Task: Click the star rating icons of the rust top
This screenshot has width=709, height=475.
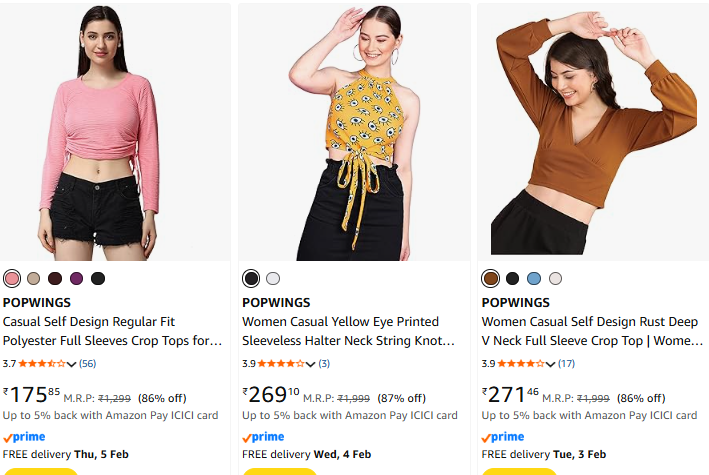Action: click(520, 363)
